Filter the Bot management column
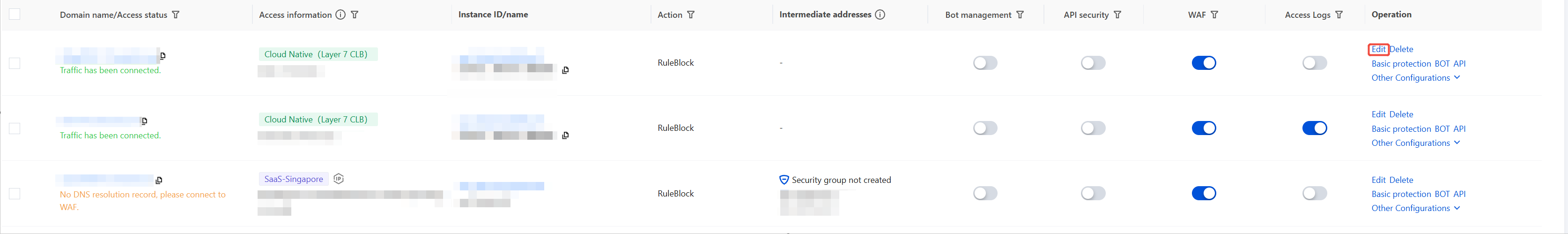 coord(1020,15)
